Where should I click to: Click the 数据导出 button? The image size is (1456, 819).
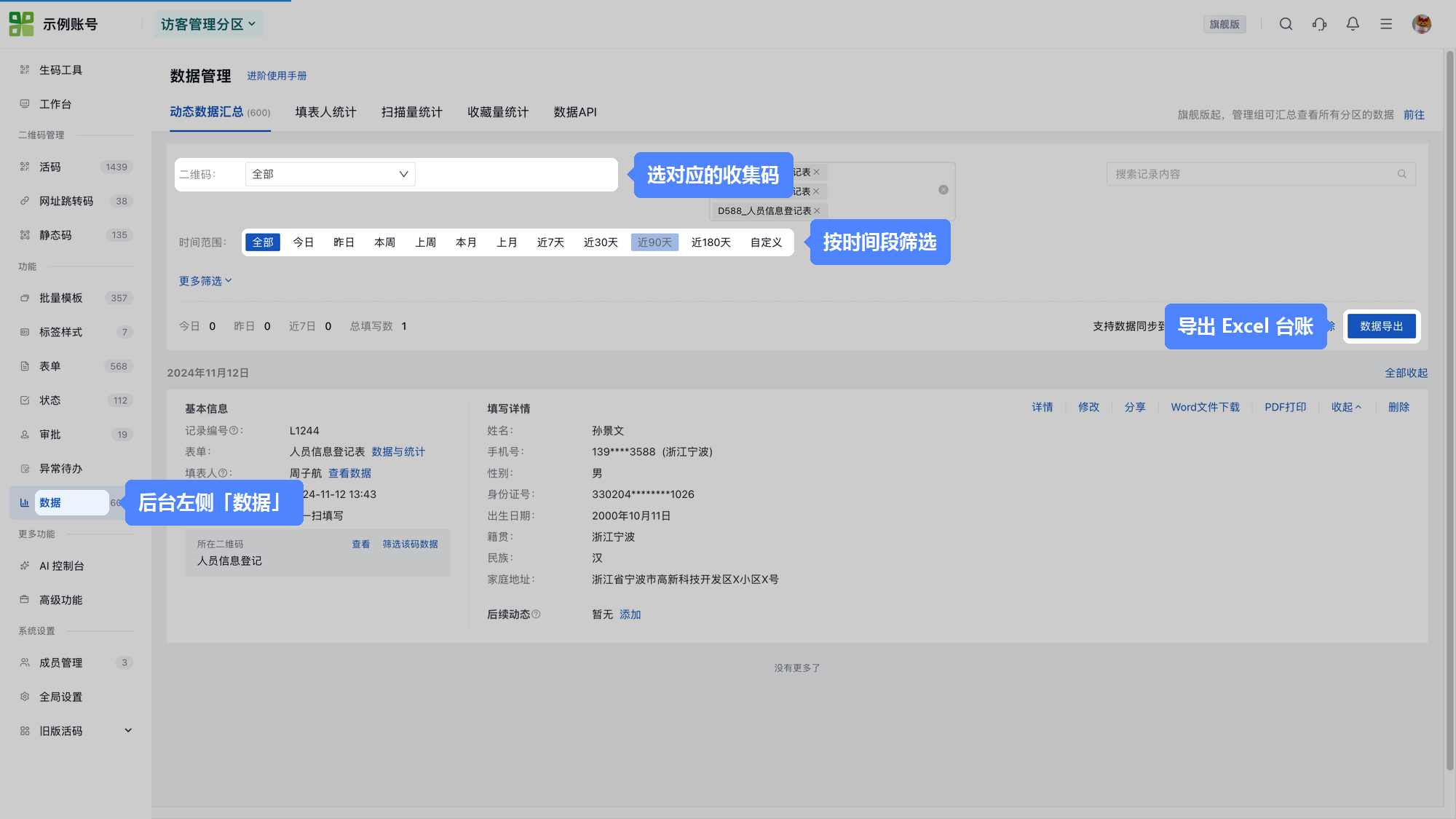coord(1381,326)
